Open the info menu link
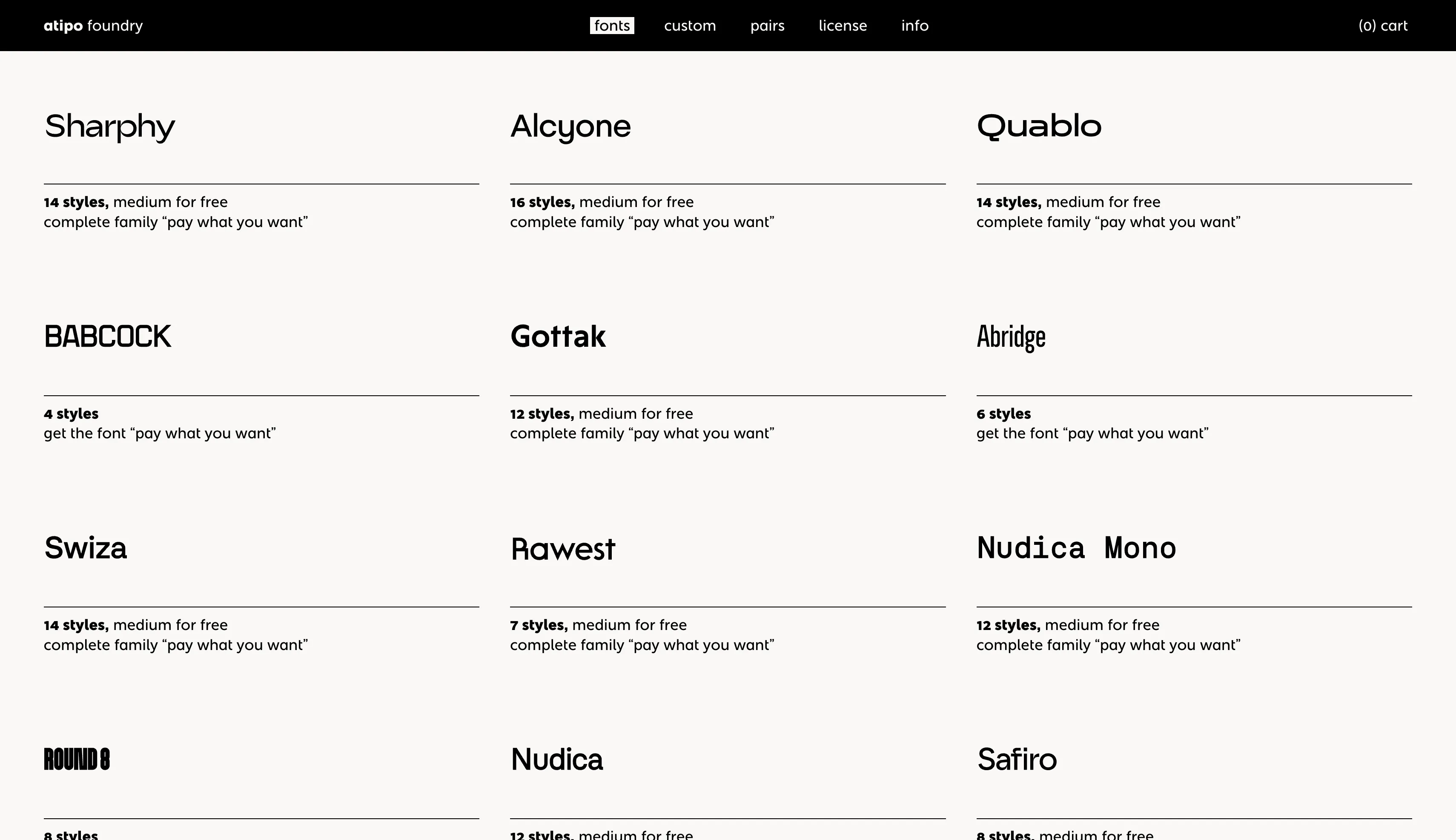The width and height of the screenshot is (1456, 840). click(914, 26)
